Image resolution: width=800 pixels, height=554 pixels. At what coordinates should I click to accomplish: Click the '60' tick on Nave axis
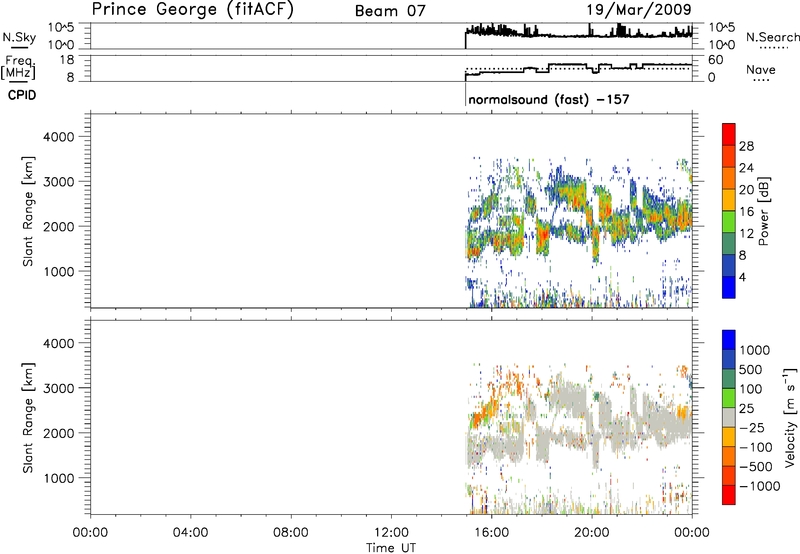[x=716, y=60]
